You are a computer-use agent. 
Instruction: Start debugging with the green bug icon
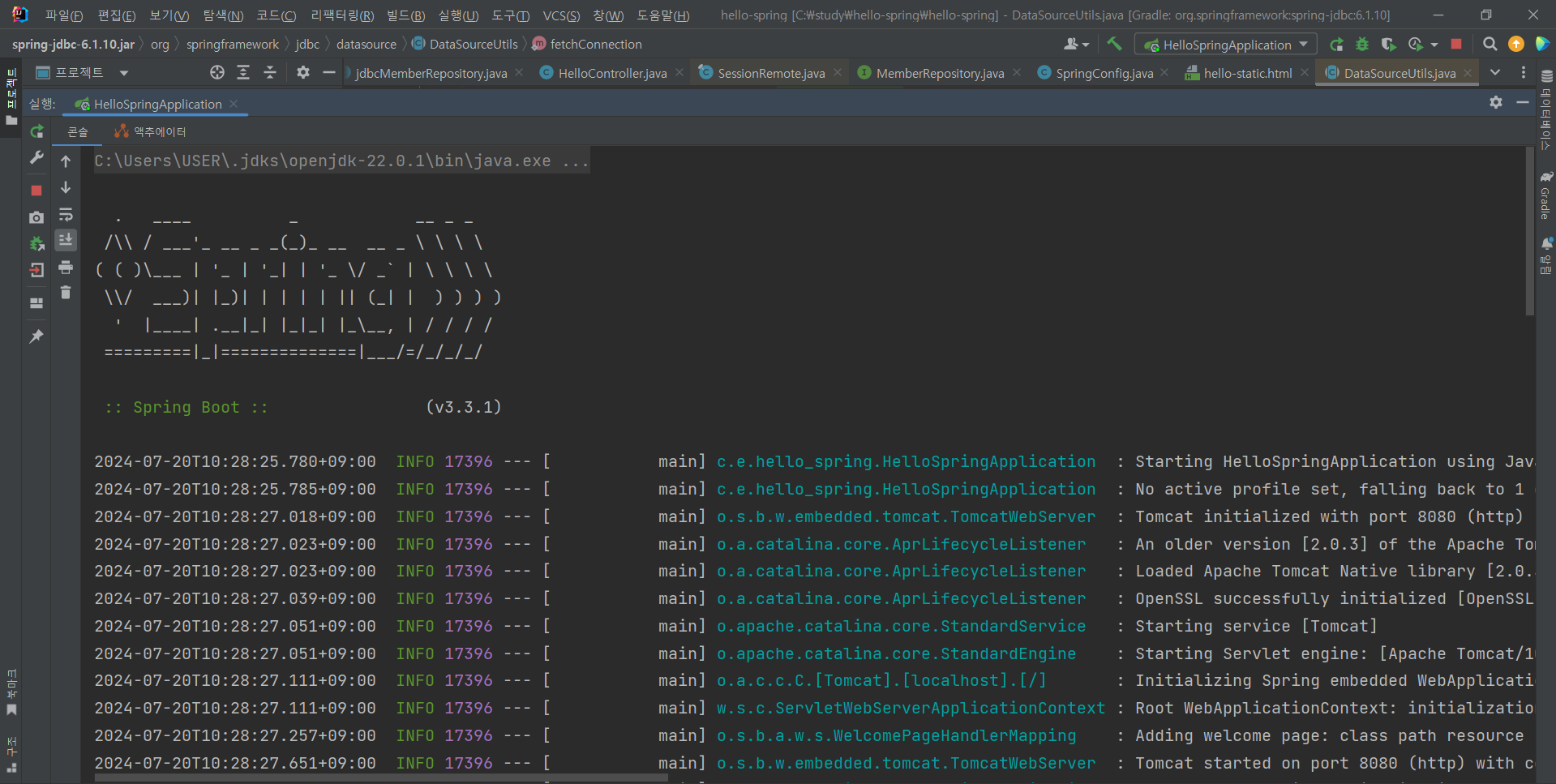(x=1362, y=44)
